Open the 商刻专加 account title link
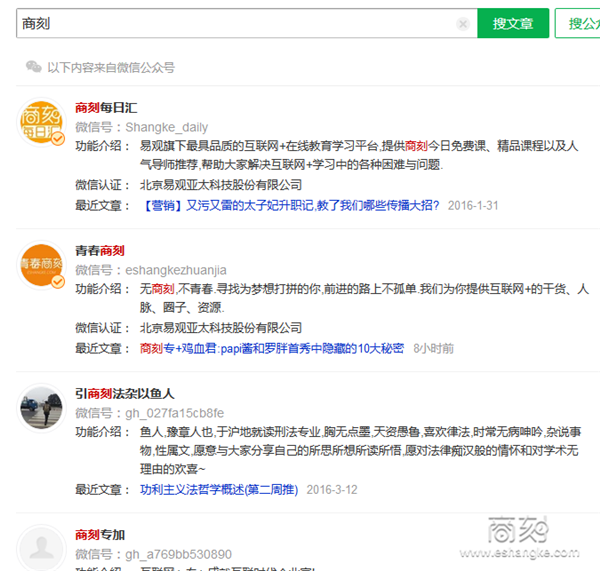Image resolution: width=600 pixels, height=571 pixels. pyautogui.click(x=100, y=534)
